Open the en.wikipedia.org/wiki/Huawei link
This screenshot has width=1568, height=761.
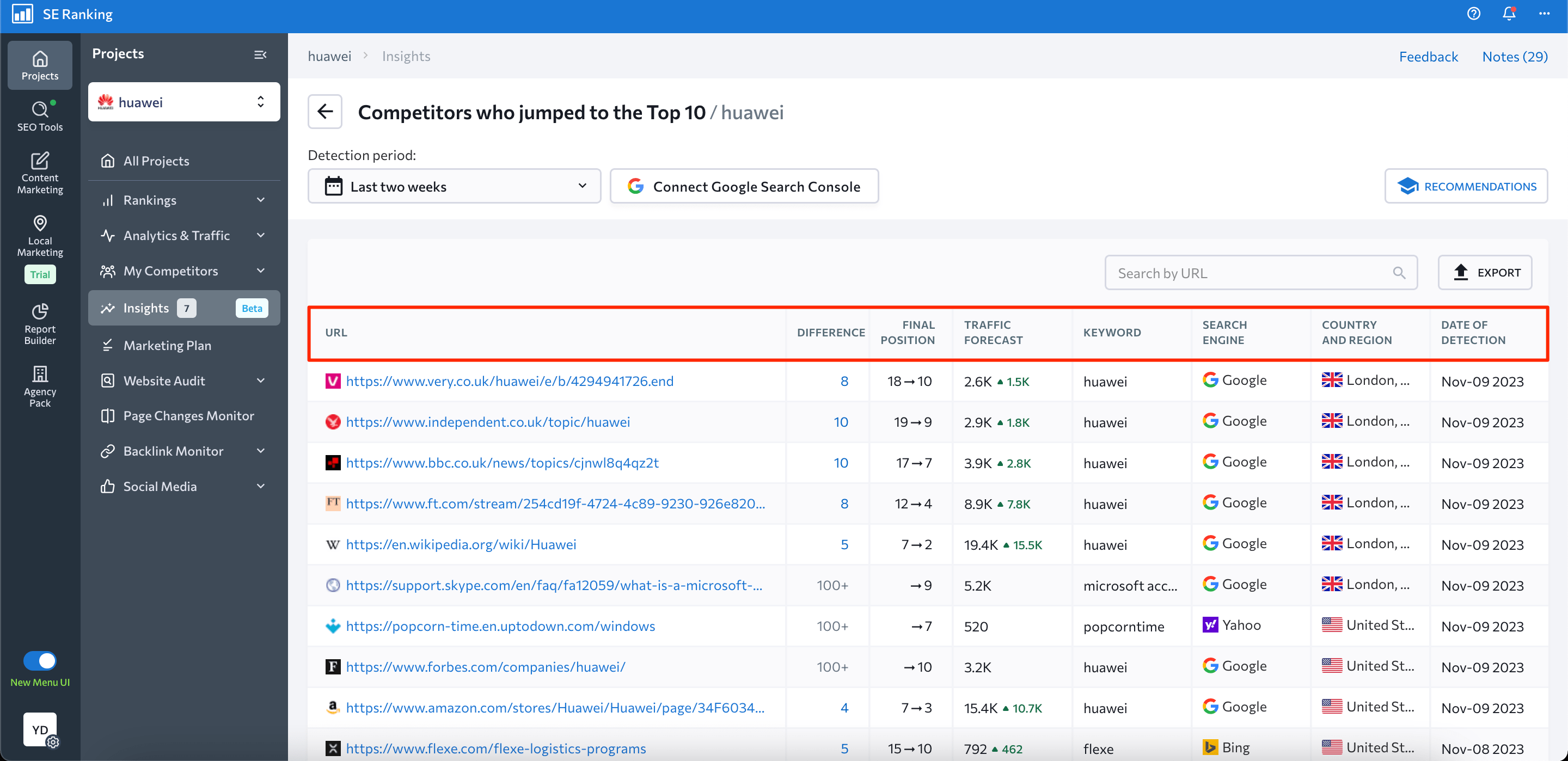coord(461,544)
